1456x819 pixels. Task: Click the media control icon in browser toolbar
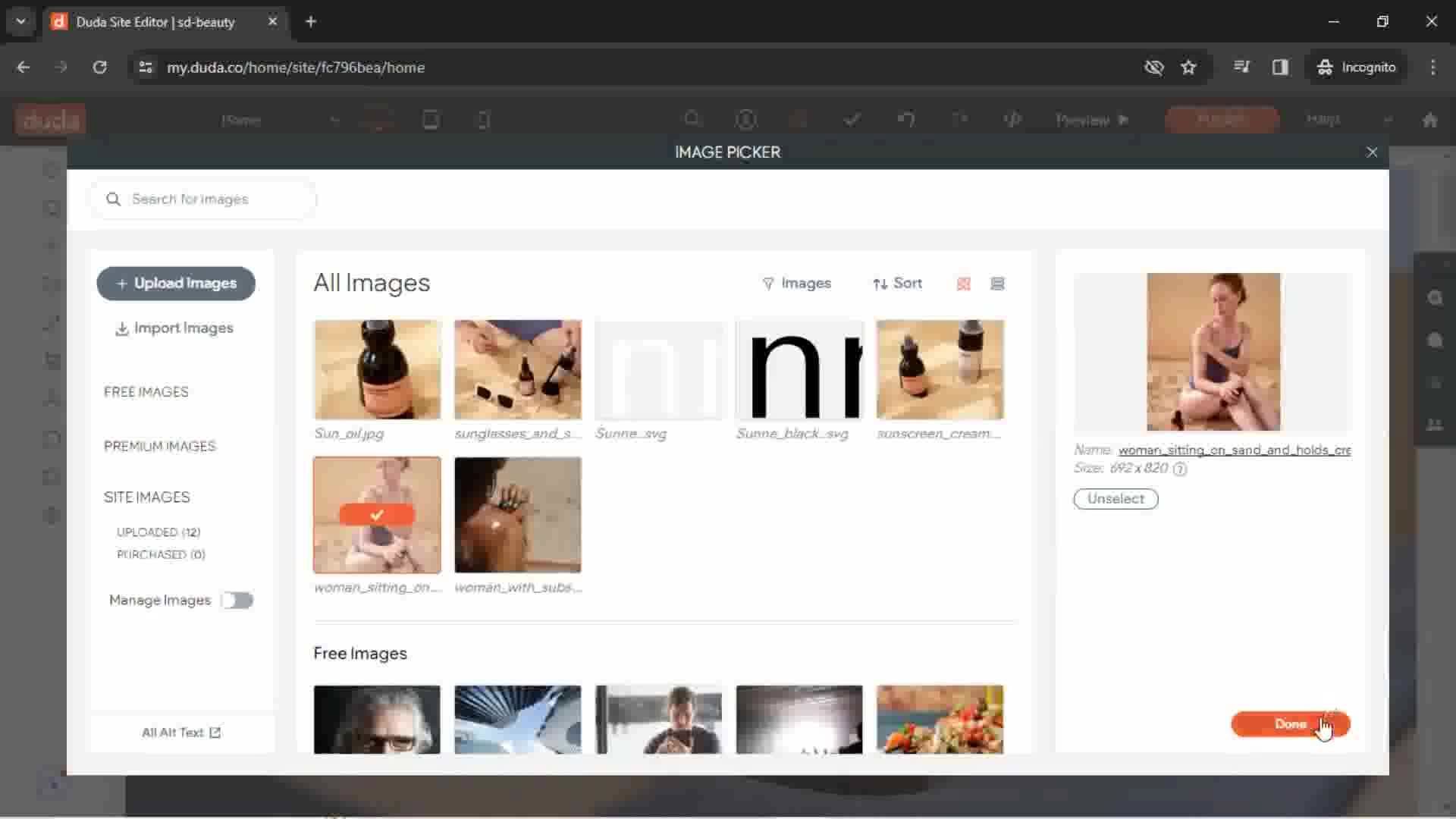[x=1241, y=67]
